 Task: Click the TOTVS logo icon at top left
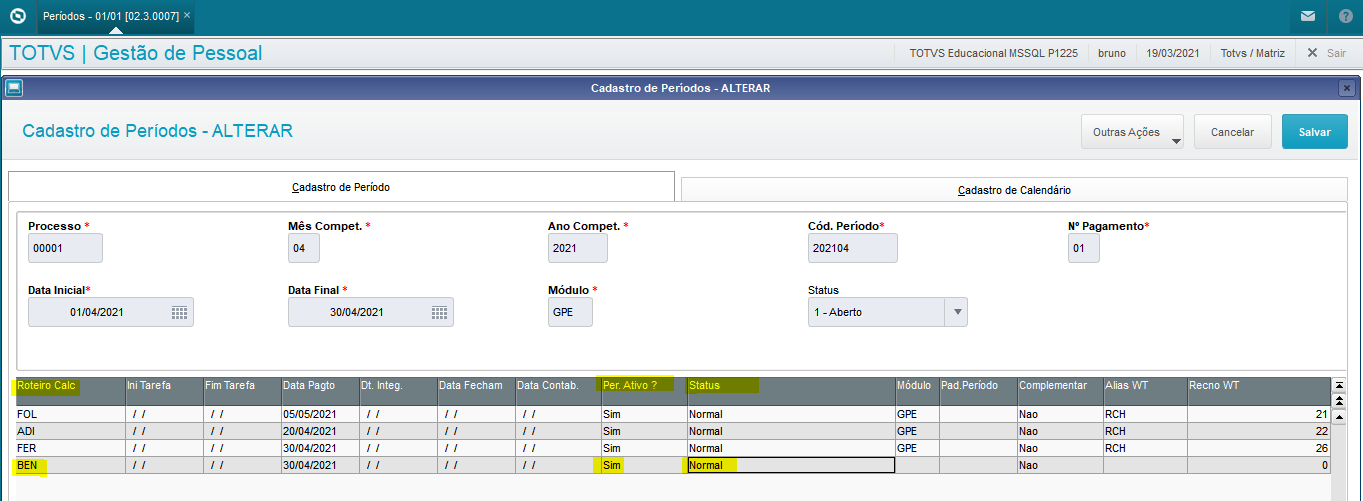pyautogui.click(x=17, y=16)
